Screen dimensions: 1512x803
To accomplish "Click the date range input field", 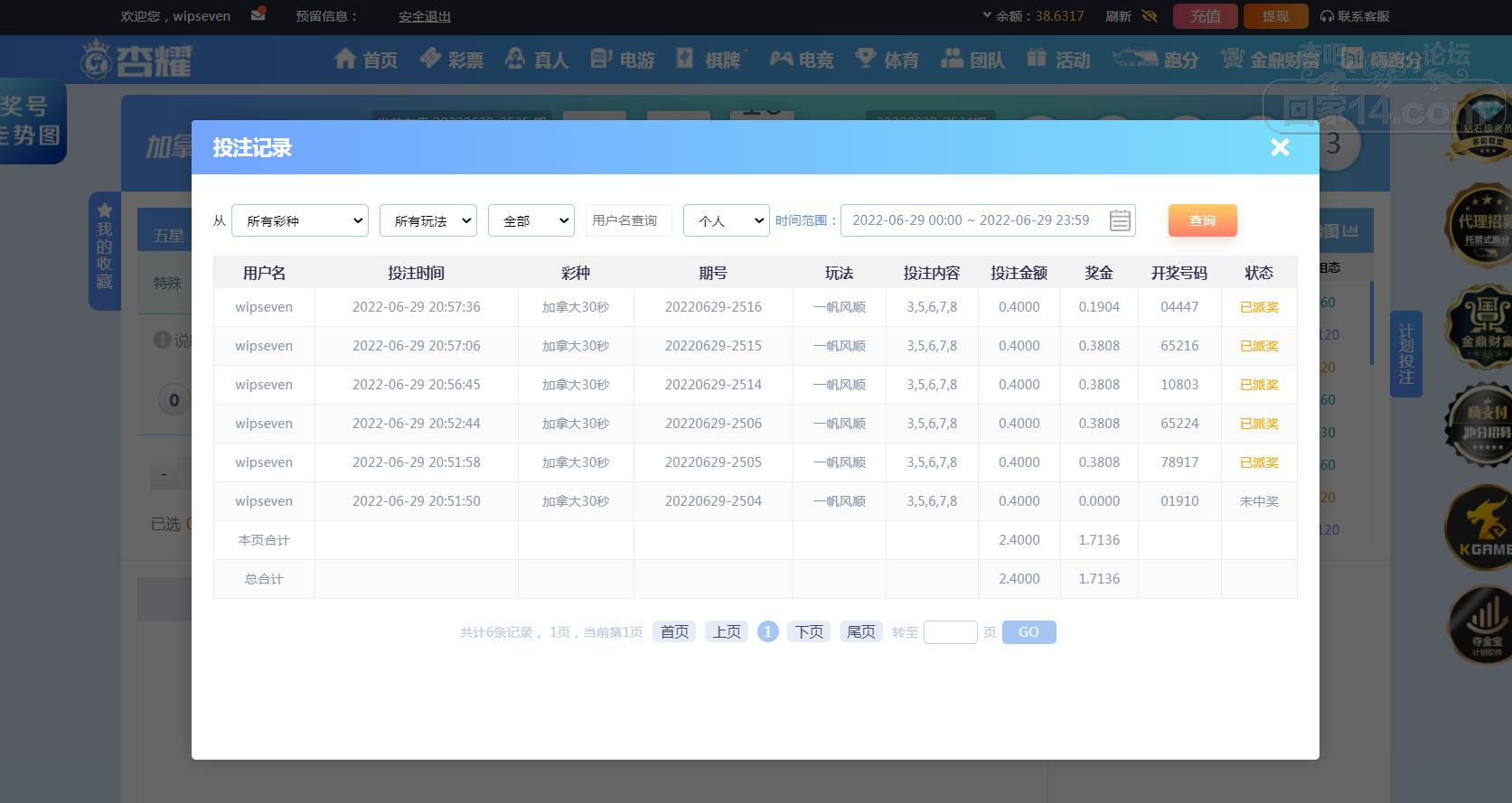I will tap(988, 220).
